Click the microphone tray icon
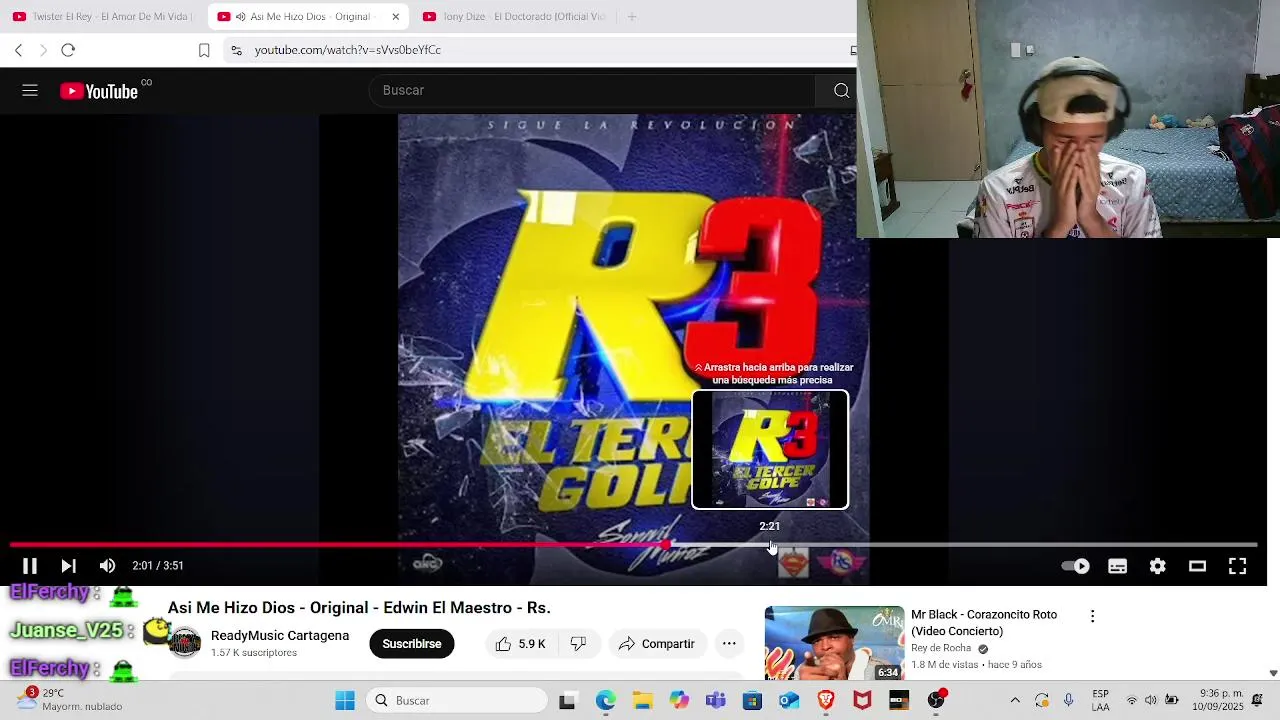This screenshot has width=1280, height=720. pos(1069,701)
